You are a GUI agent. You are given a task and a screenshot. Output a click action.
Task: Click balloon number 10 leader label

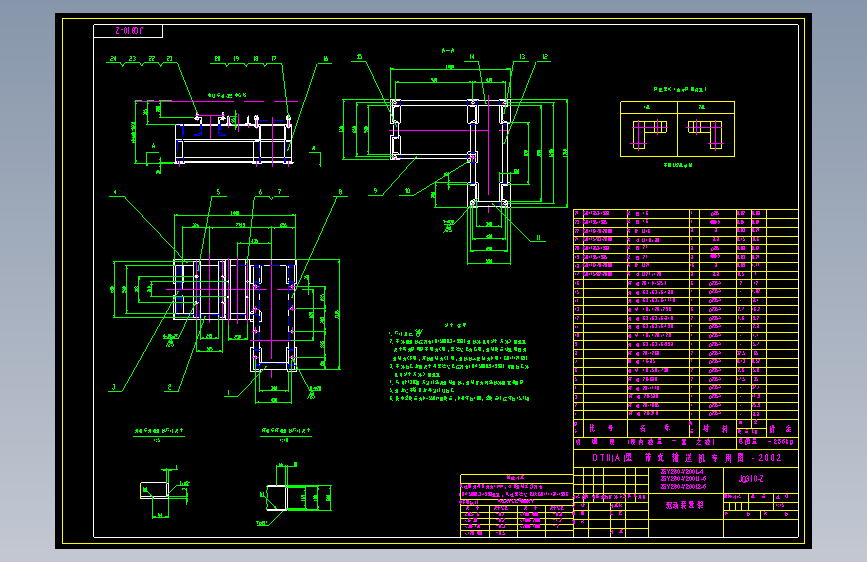click(408, 190)
